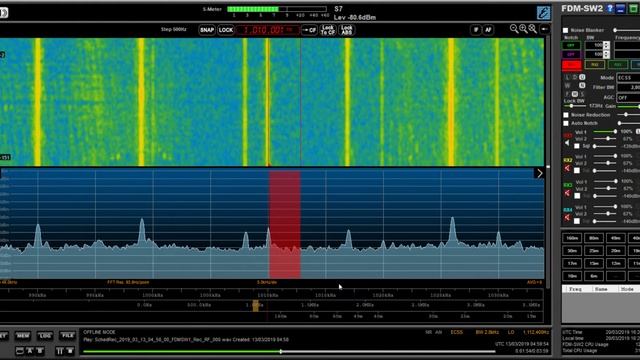This screenshot has height=360, width=640.
Task: Click the second notch BW stepper arrows
Action: [x=607, y=54]
